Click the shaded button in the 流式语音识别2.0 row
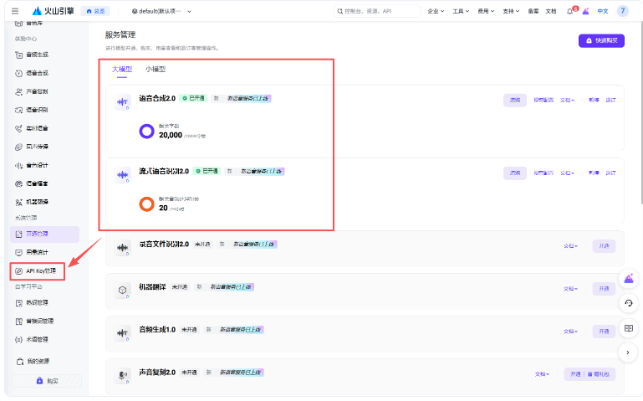This screenshot has height=401, width=643. pyautogui.click(x=515, y=173)
